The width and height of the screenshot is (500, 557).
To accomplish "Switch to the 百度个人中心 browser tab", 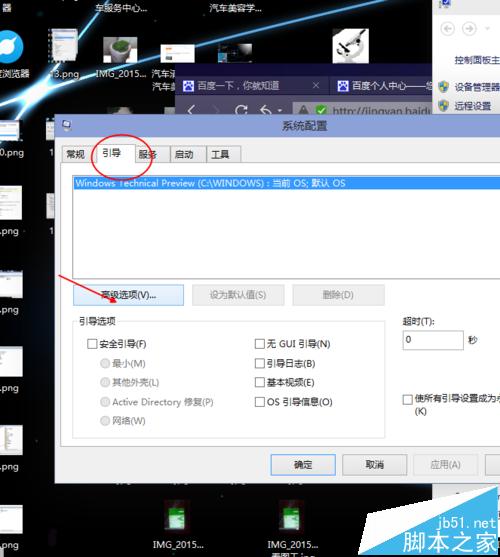I will 384,86.
